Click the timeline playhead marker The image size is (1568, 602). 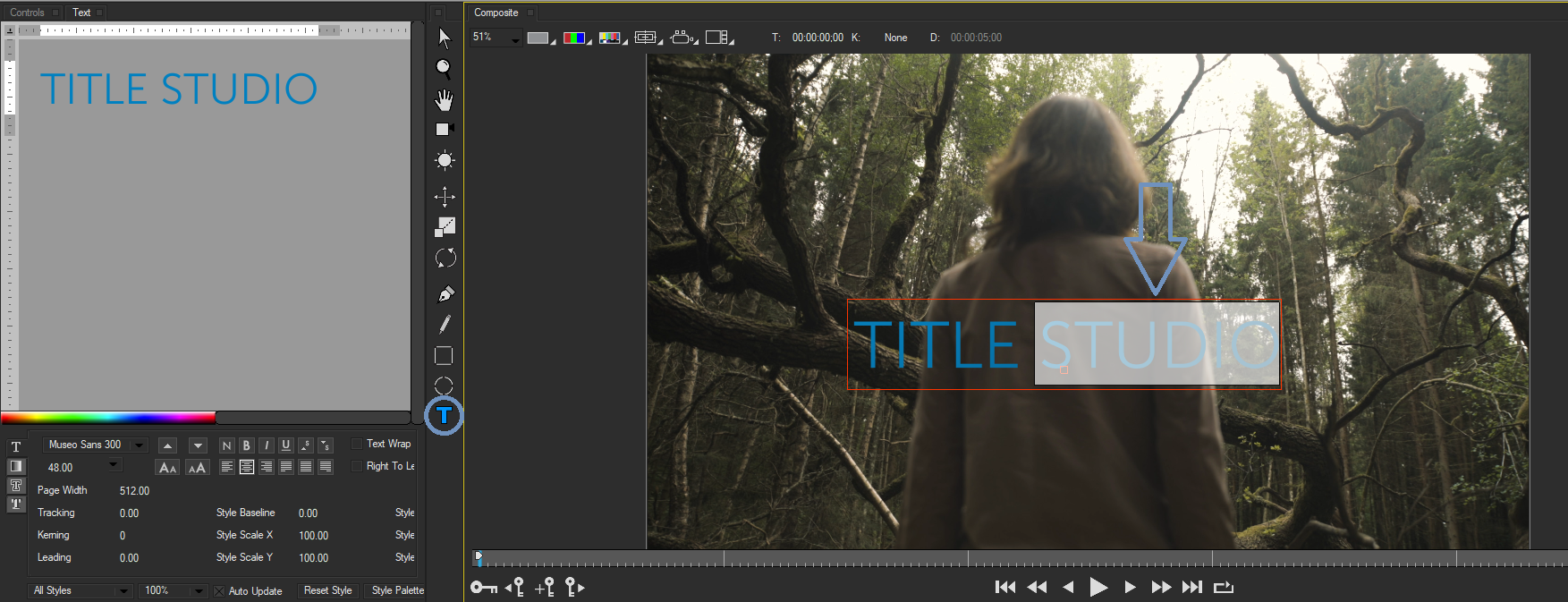[479, 558]
